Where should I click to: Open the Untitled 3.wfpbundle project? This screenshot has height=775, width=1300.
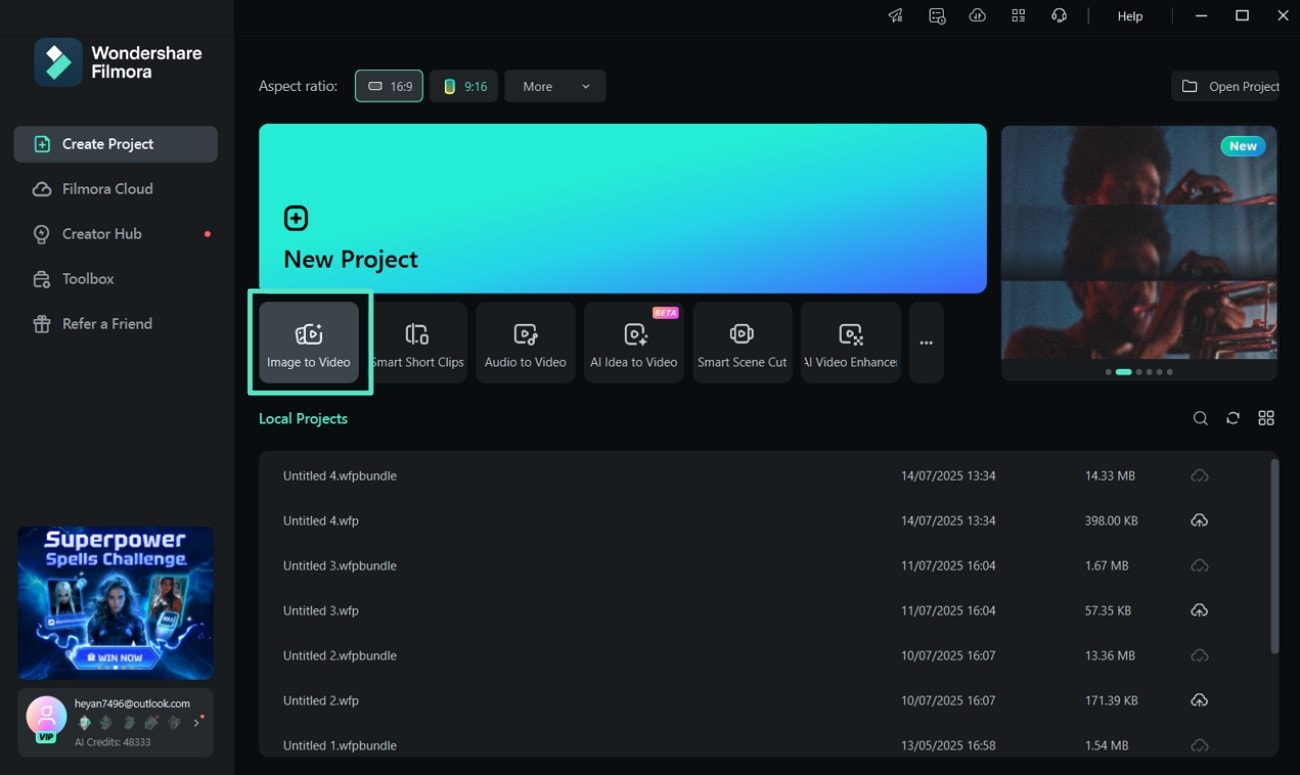762,566
